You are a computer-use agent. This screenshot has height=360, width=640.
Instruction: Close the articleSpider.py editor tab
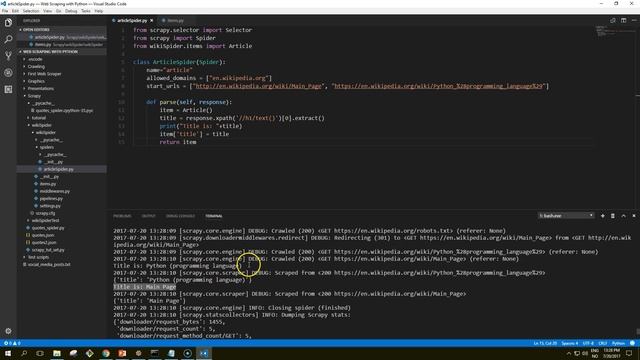(x=151, y=20)
